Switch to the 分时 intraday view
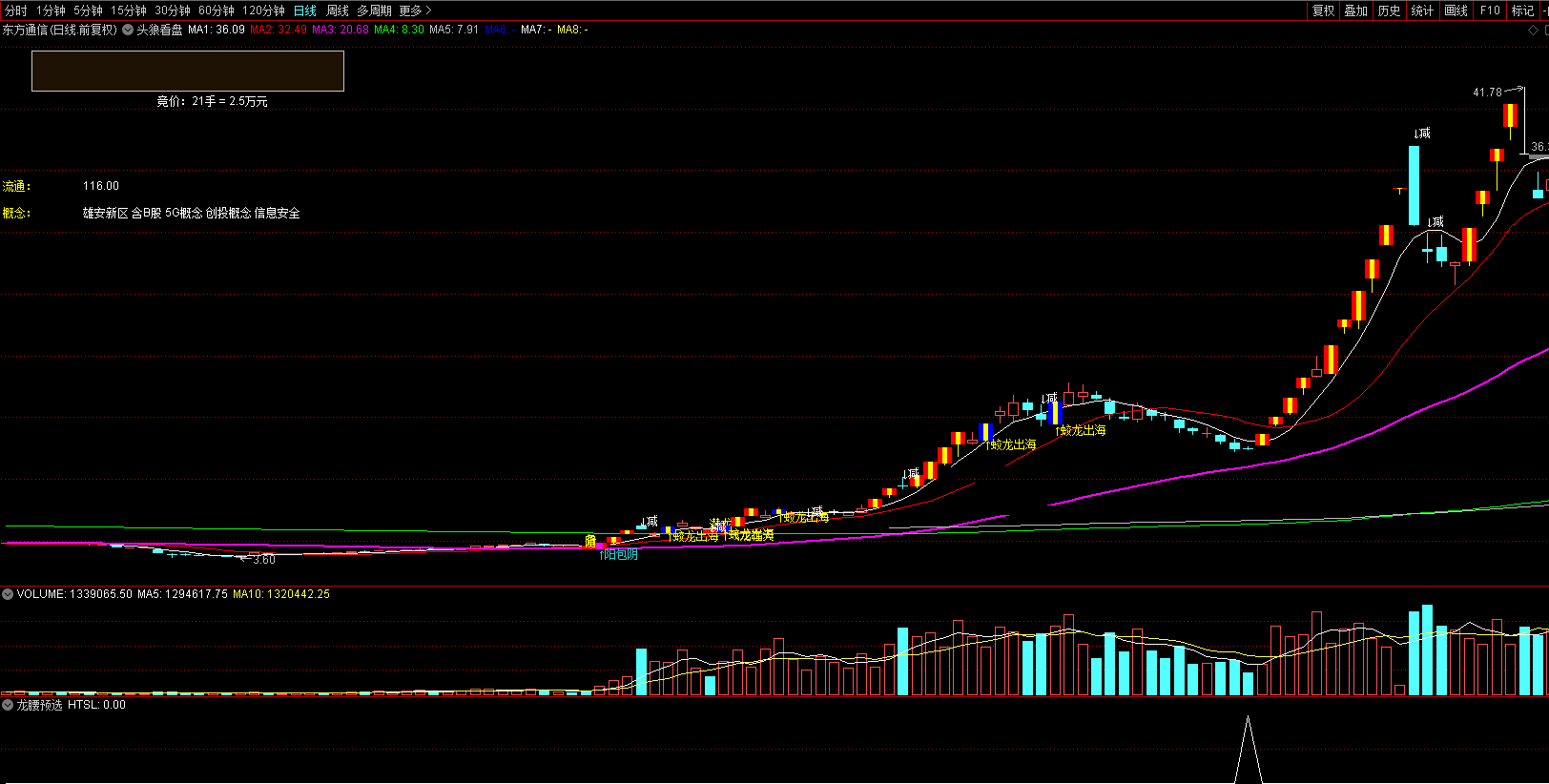Screen dimensions: 1549x784 15,10
